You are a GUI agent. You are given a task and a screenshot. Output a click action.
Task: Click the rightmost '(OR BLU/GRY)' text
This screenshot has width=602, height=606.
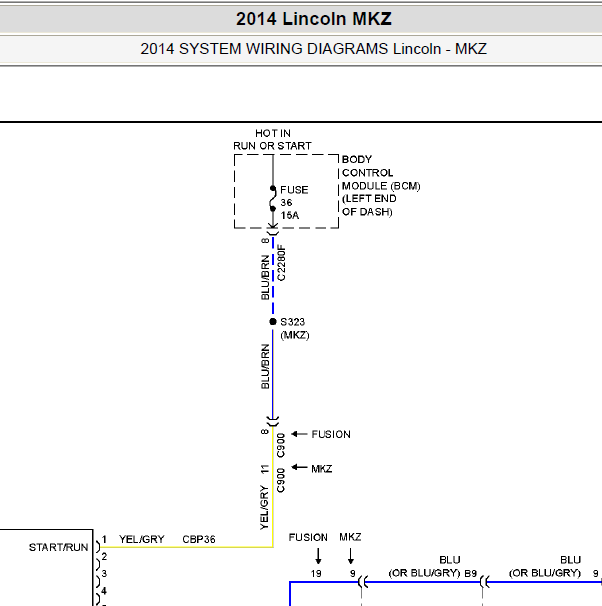[x=545, y=573]
